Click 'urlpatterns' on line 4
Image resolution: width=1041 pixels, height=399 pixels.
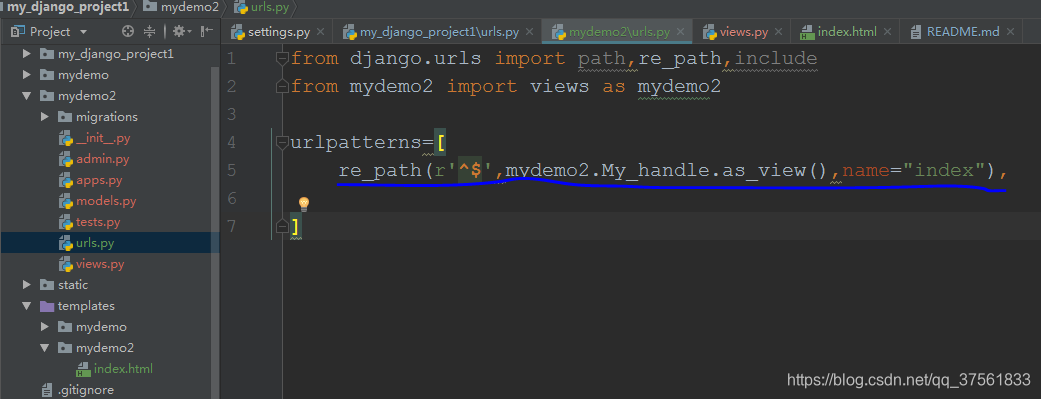pyautogui.click(x=356, y=143)
